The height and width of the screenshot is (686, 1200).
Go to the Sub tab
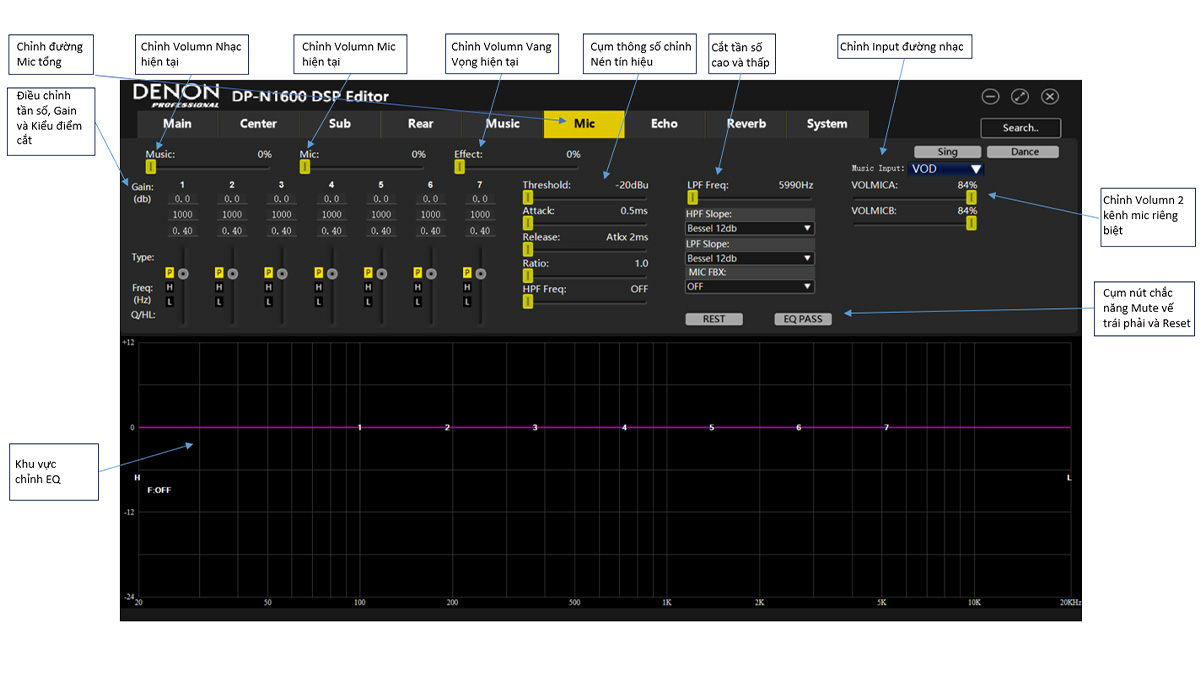coord(340,124)
